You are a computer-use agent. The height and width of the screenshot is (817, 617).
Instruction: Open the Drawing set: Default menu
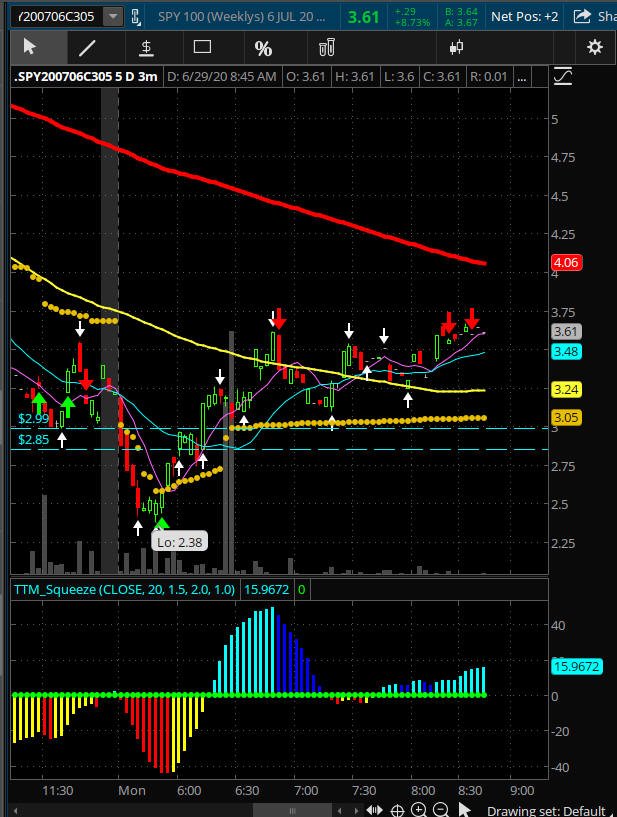coord(546,810)
